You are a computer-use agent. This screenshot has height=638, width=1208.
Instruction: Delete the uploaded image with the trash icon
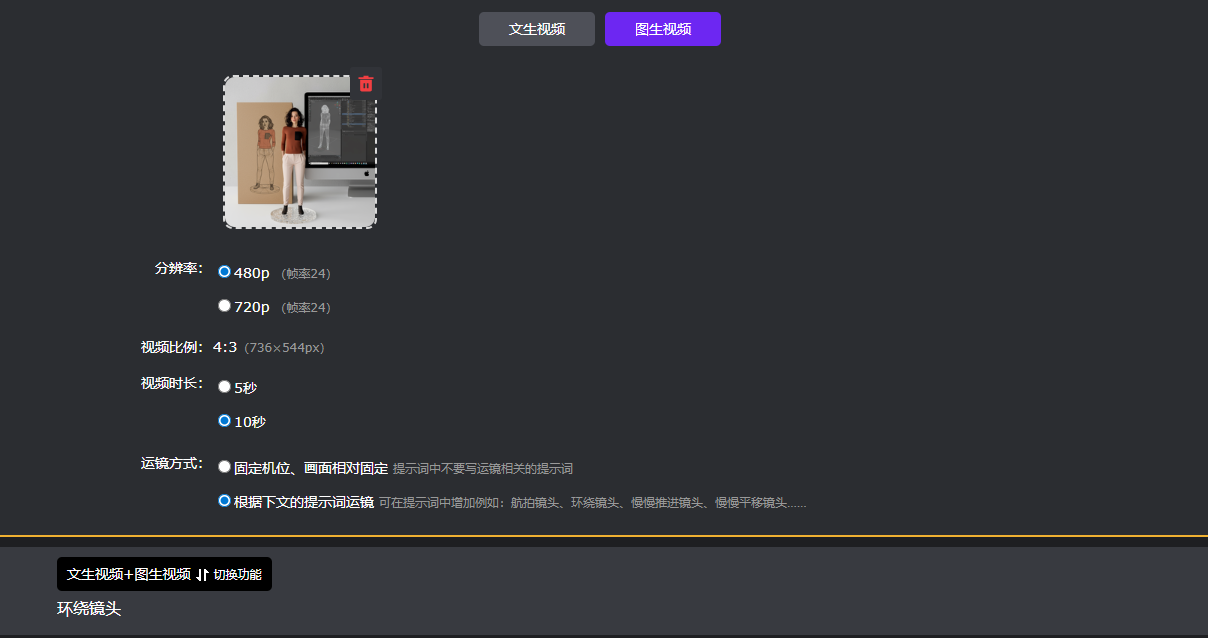pyautogui.click(x=366, y=83)
